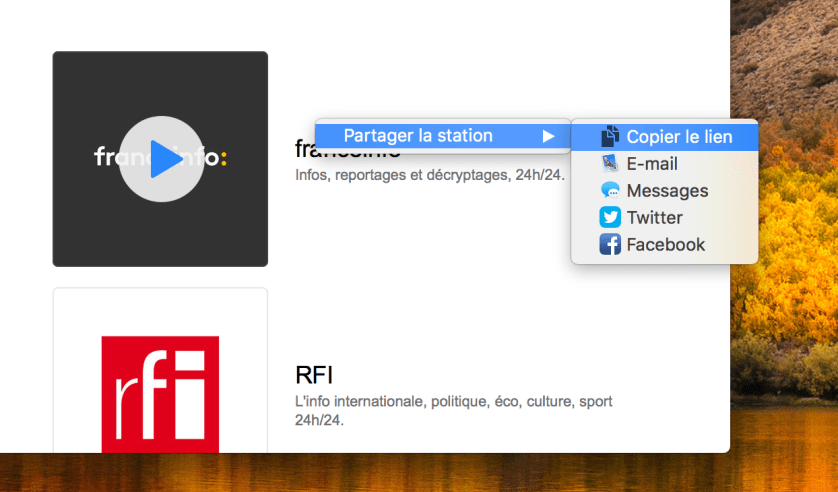Select the E-mail share option

coord(665,164)
